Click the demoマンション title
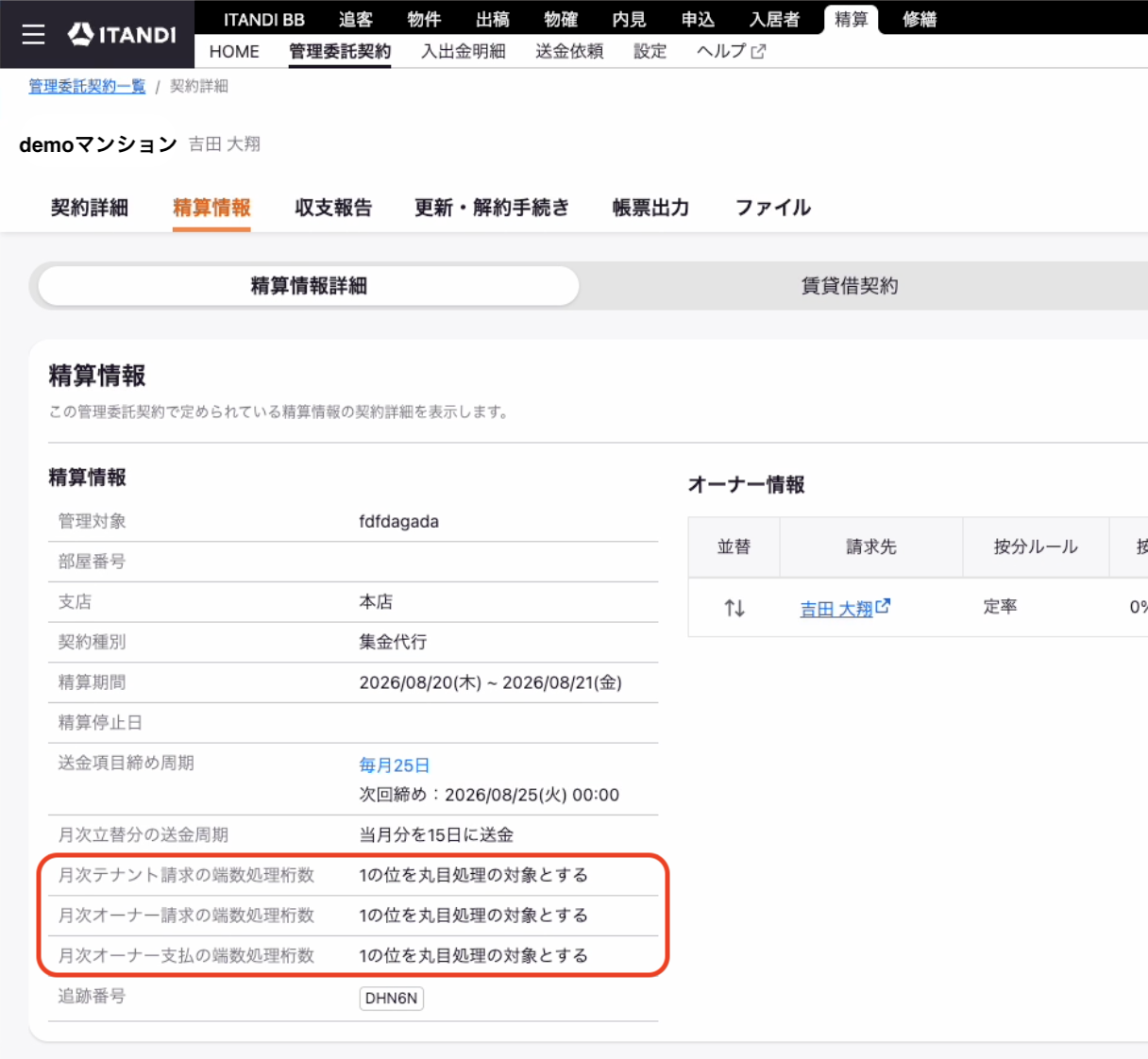Image resolution: width=1148 pixels, height=1059 pixels. (x=98, y=144)
